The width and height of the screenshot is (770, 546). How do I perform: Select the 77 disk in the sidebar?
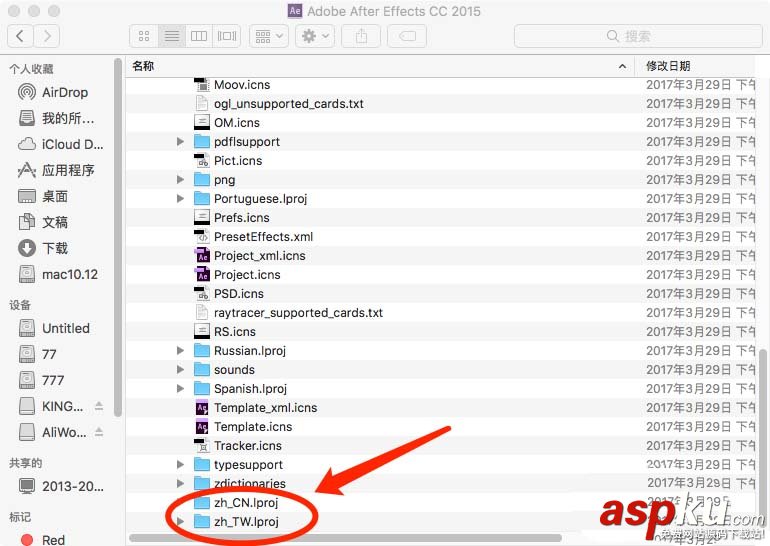[37, 354]
